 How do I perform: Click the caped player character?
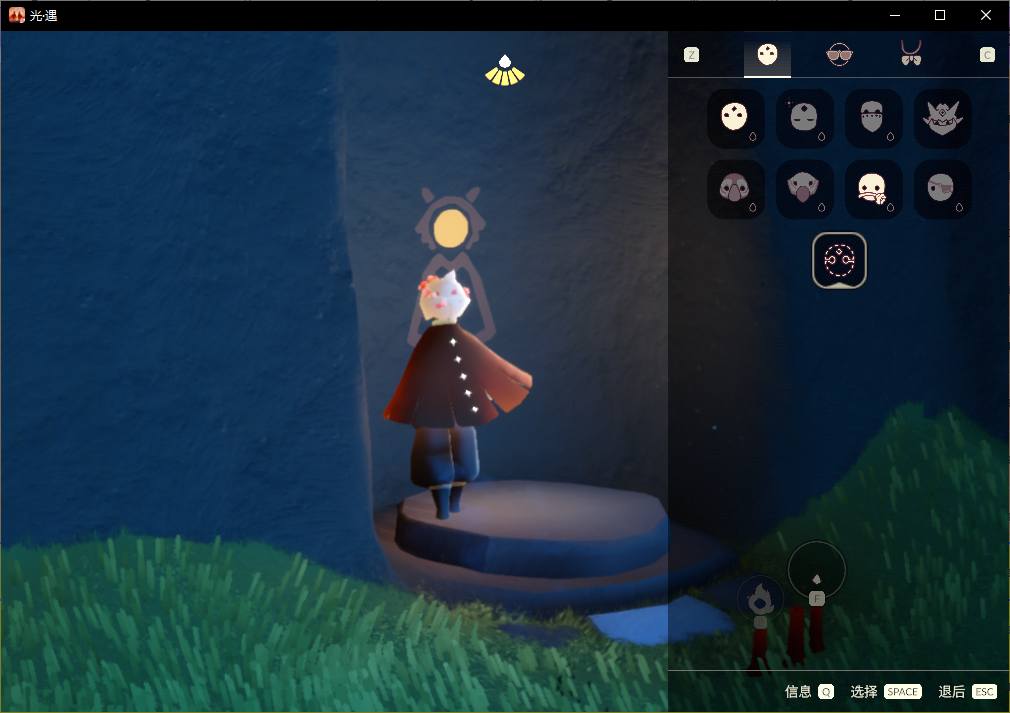click(x=457, y=393)
